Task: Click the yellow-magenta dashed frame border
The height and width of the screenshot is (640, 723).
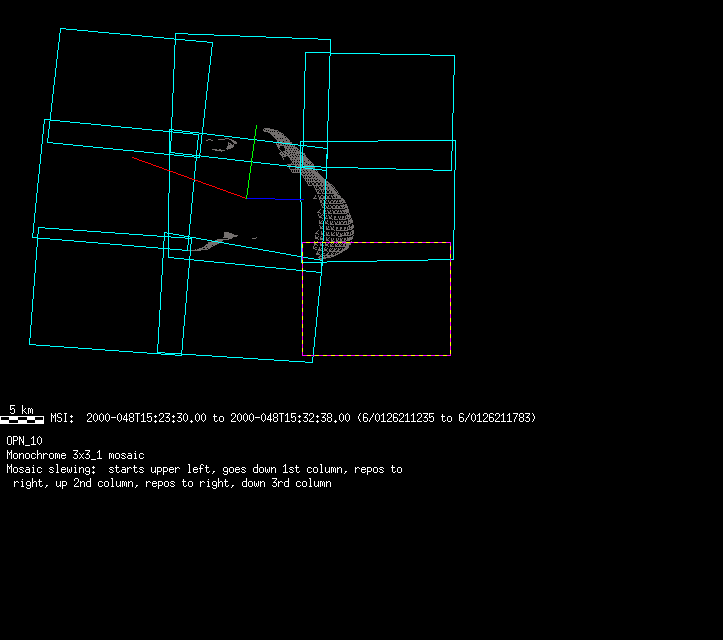Action: [x=376, y=299]
